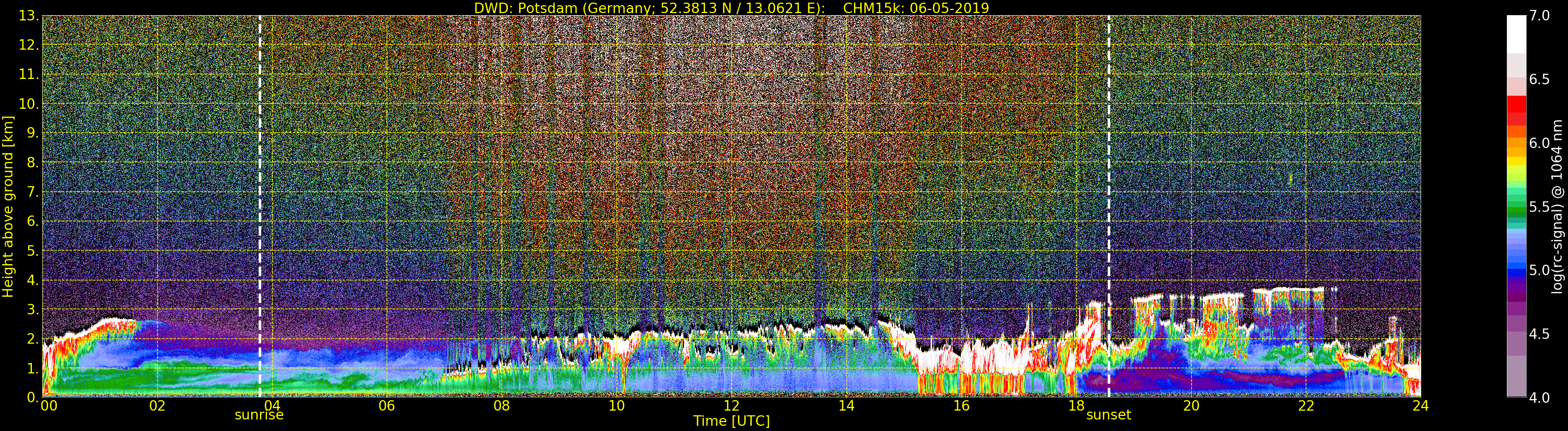1568x431 pixels.
Task: Click the time axis tick label '16'
Action: click(961, 405)
